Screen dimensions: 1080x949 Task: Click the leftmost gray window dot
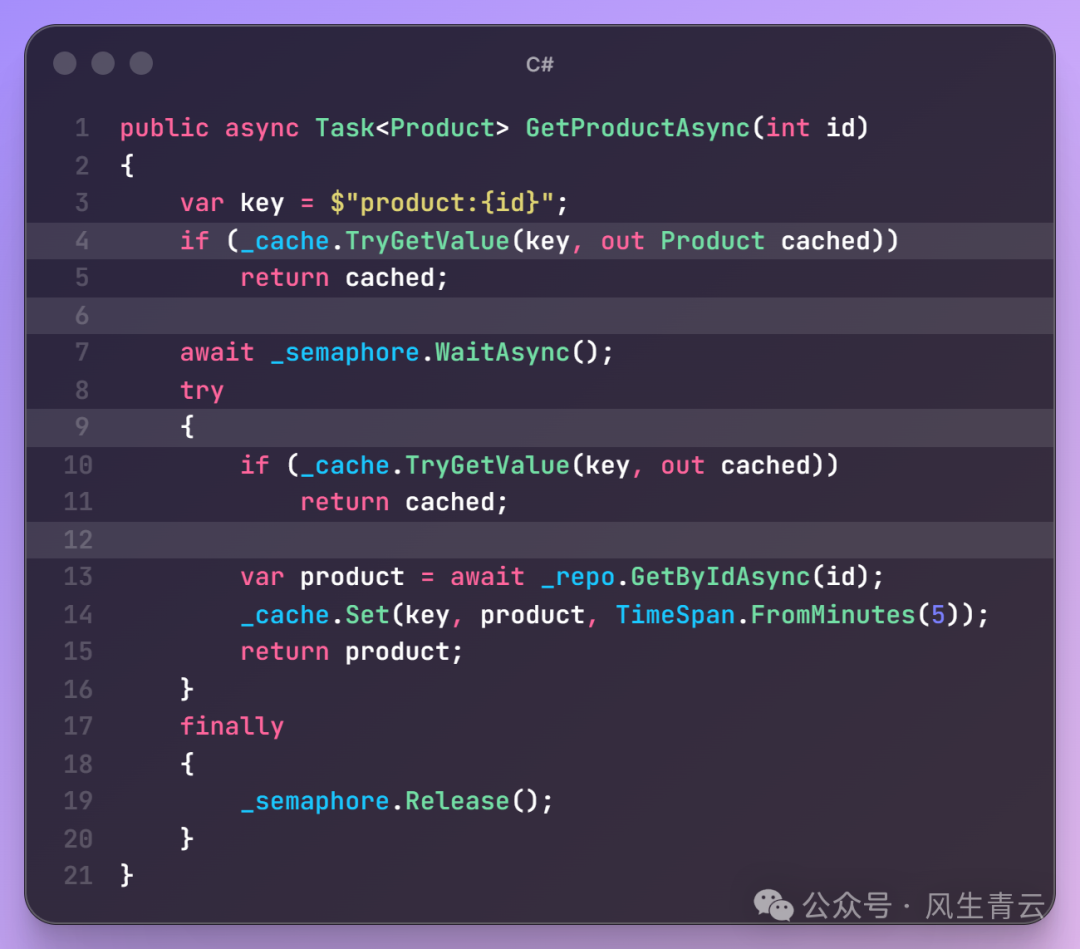65,63
